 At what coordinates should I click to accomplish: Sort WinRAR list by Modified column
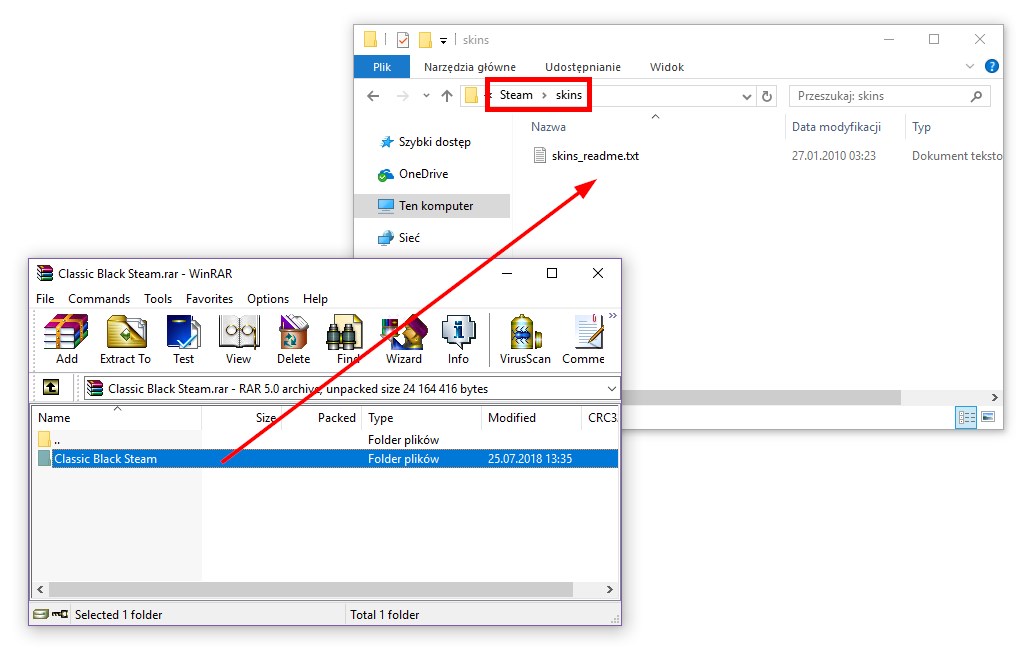pyautogui.click(x=531, y=418)
